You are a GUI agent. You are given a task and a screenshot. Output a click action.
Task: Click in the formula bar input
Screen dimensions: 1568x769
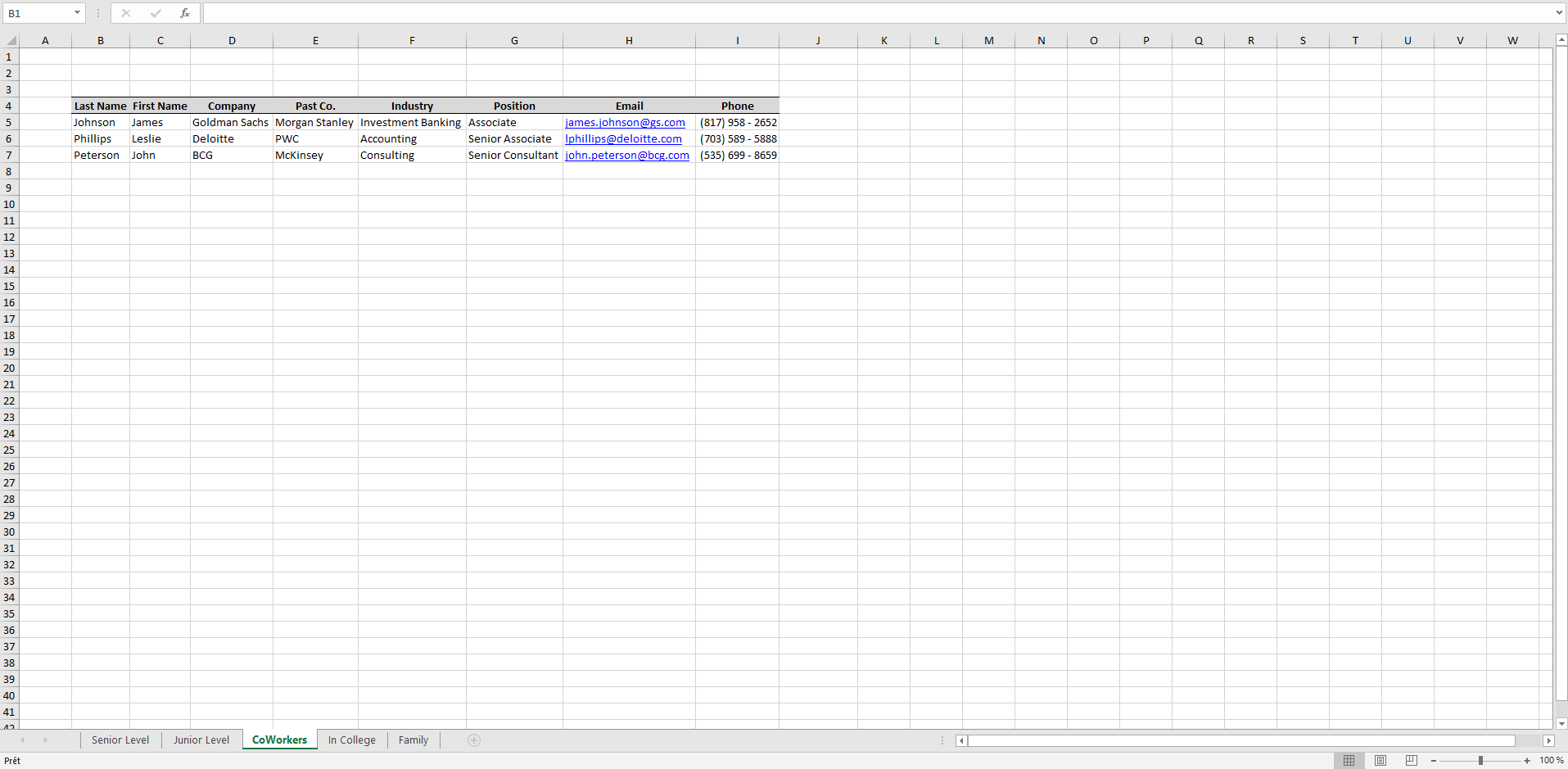click(x=878, y=13)
